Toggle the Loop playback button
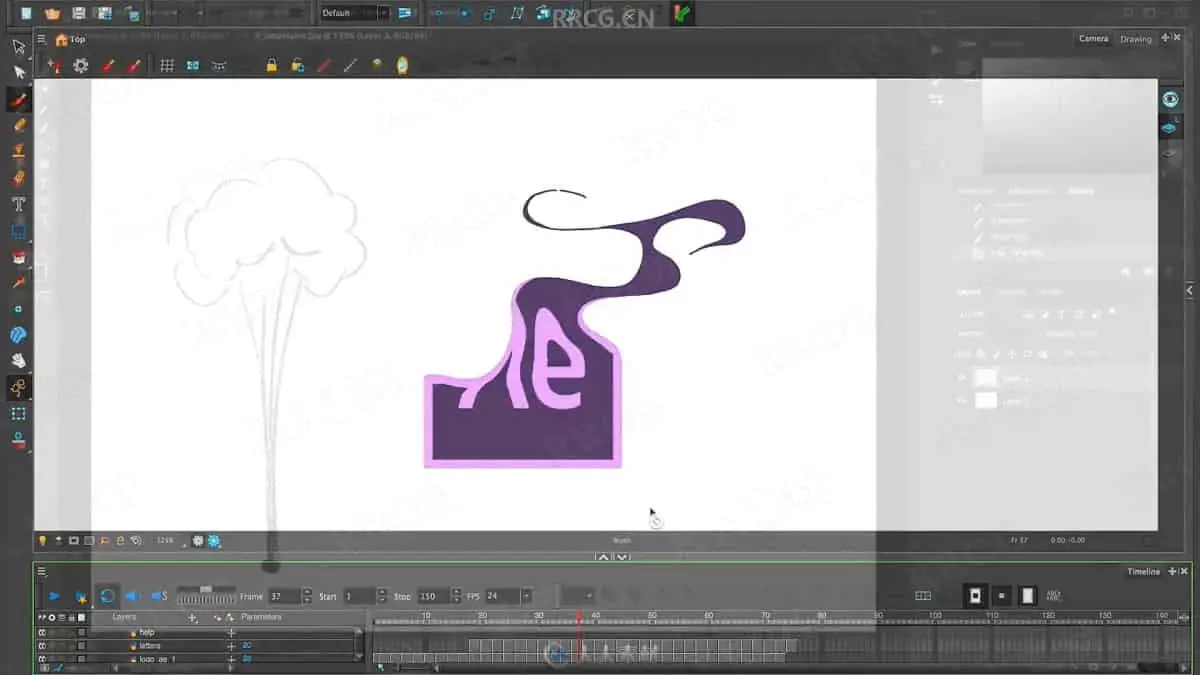 107,596
